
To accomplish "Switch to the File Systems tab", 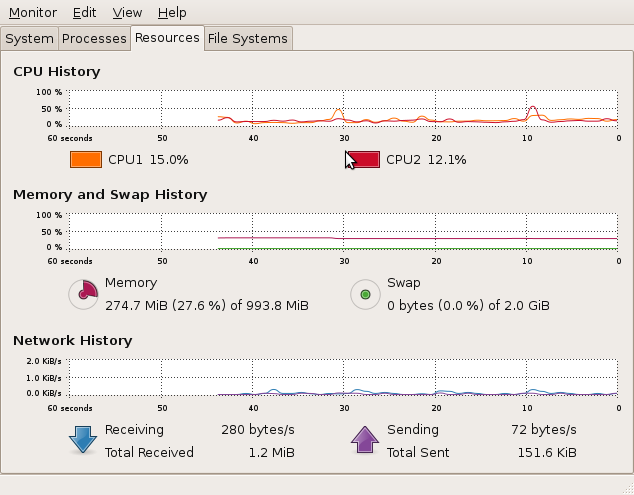I will pos(248,39).
